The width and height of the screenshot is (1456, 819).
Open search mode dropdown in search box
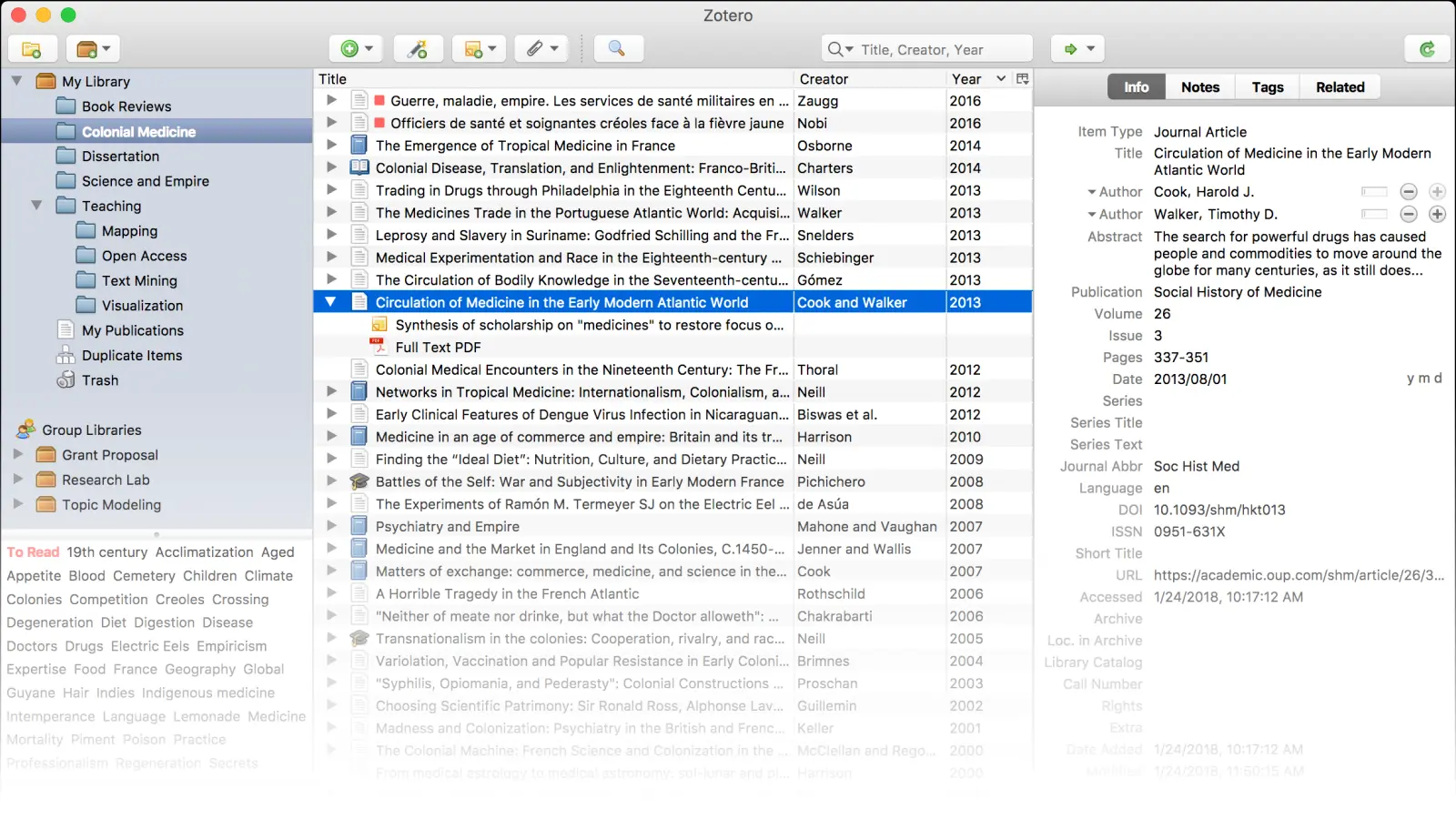coord(841,49)
